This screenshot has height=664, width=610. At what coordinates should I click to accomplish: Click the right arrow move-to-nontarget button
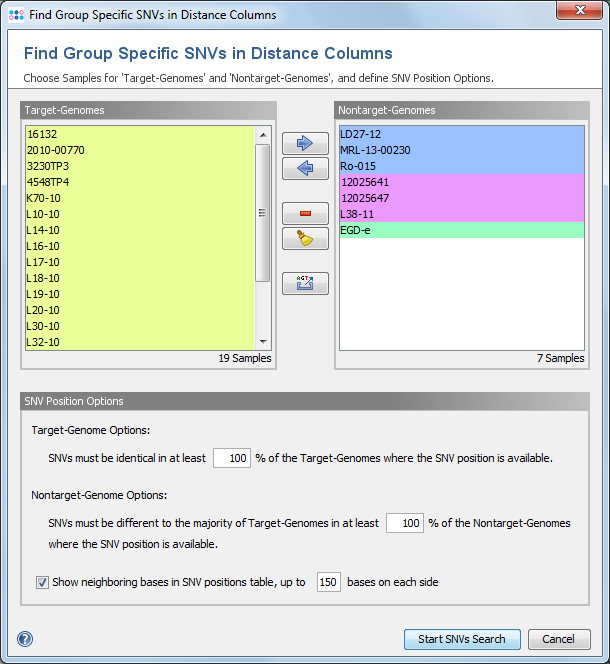305,143
